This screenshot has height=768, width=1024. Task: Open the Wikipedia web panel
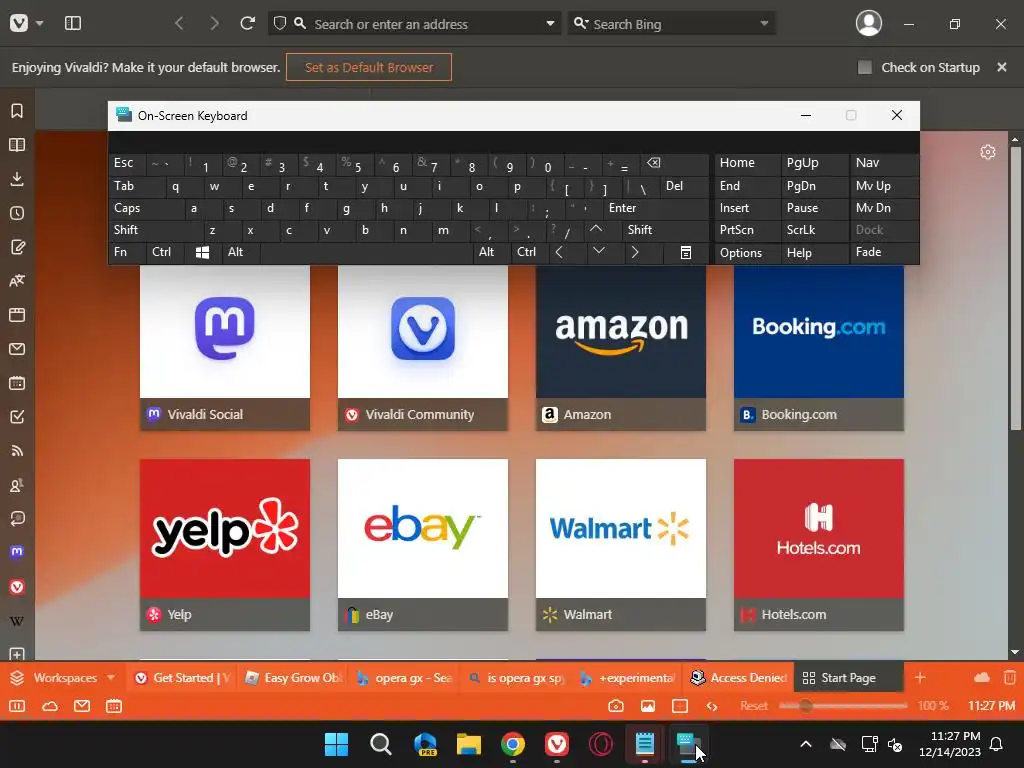point(17,620)
